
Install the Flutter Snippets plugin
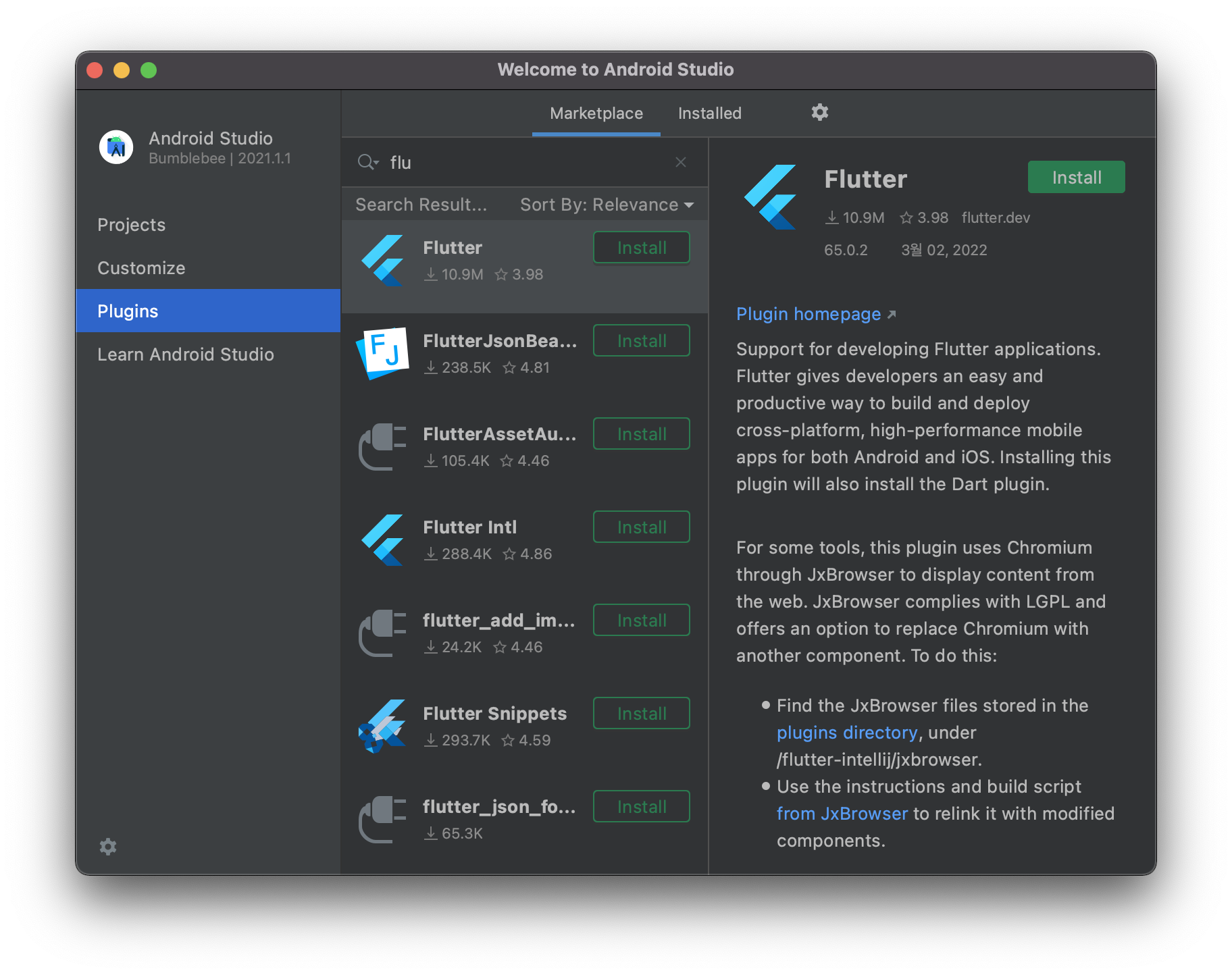pyautogui.click(x=642, y=714)
